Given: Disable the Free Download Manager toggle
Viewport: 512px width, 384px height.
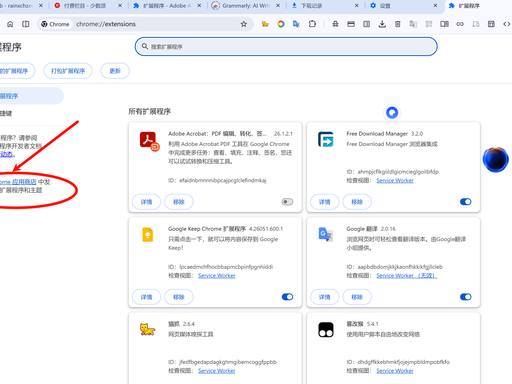Looking at the screenshot, I should pyautogui.click(x=466, y=202).
